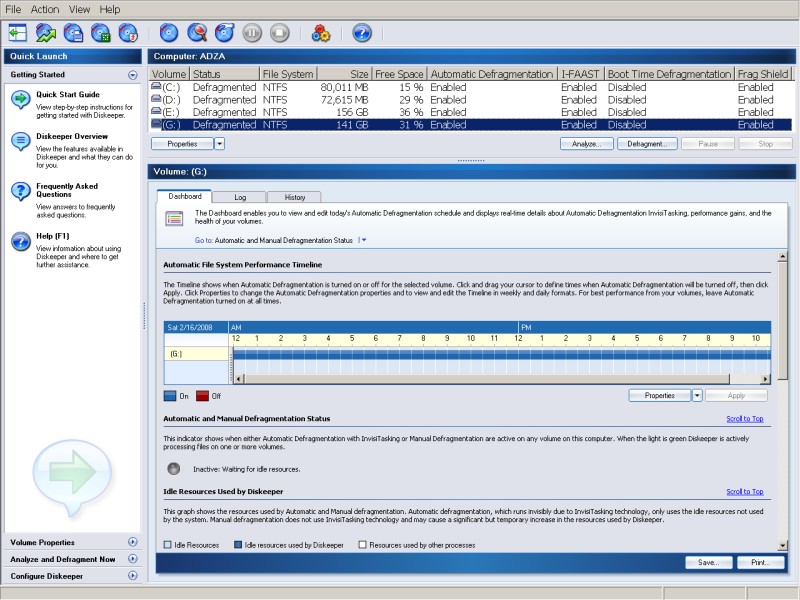Expand the Volume Properties section
The width and height of the screenshot is (800, 600).
pos(133,542)
